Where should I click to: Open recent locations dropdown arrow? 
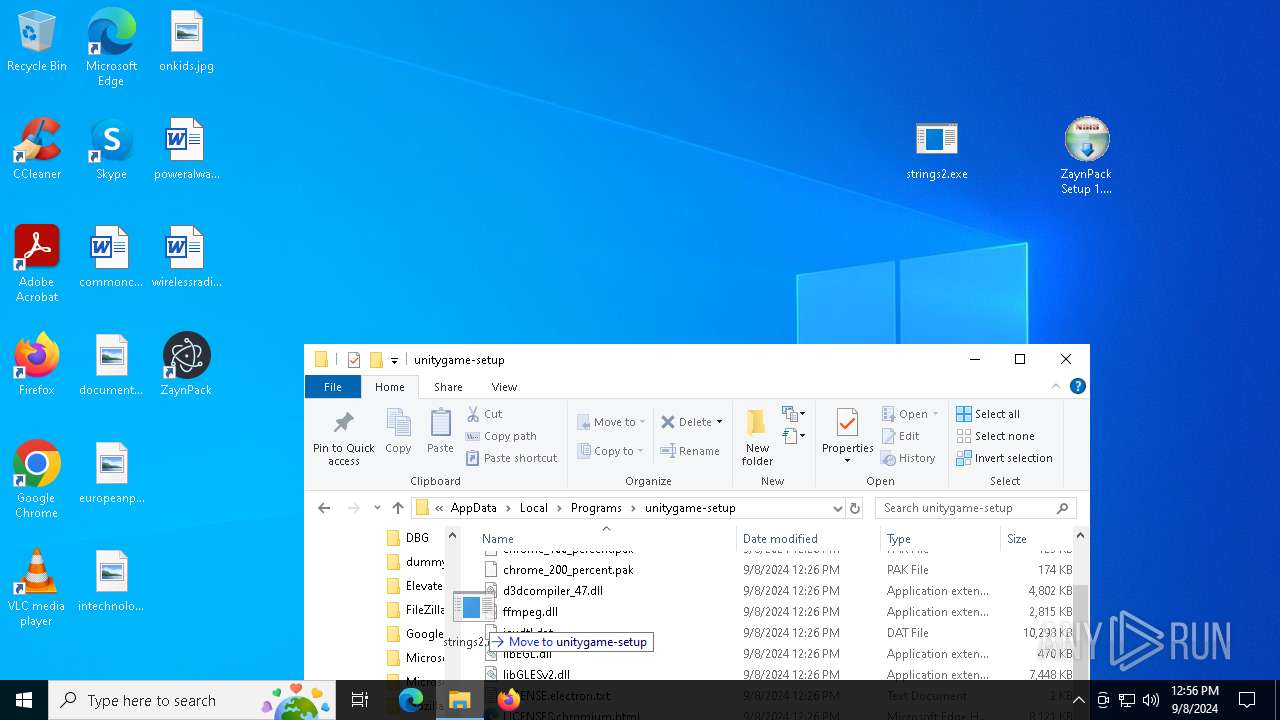[x=377, y=508]
